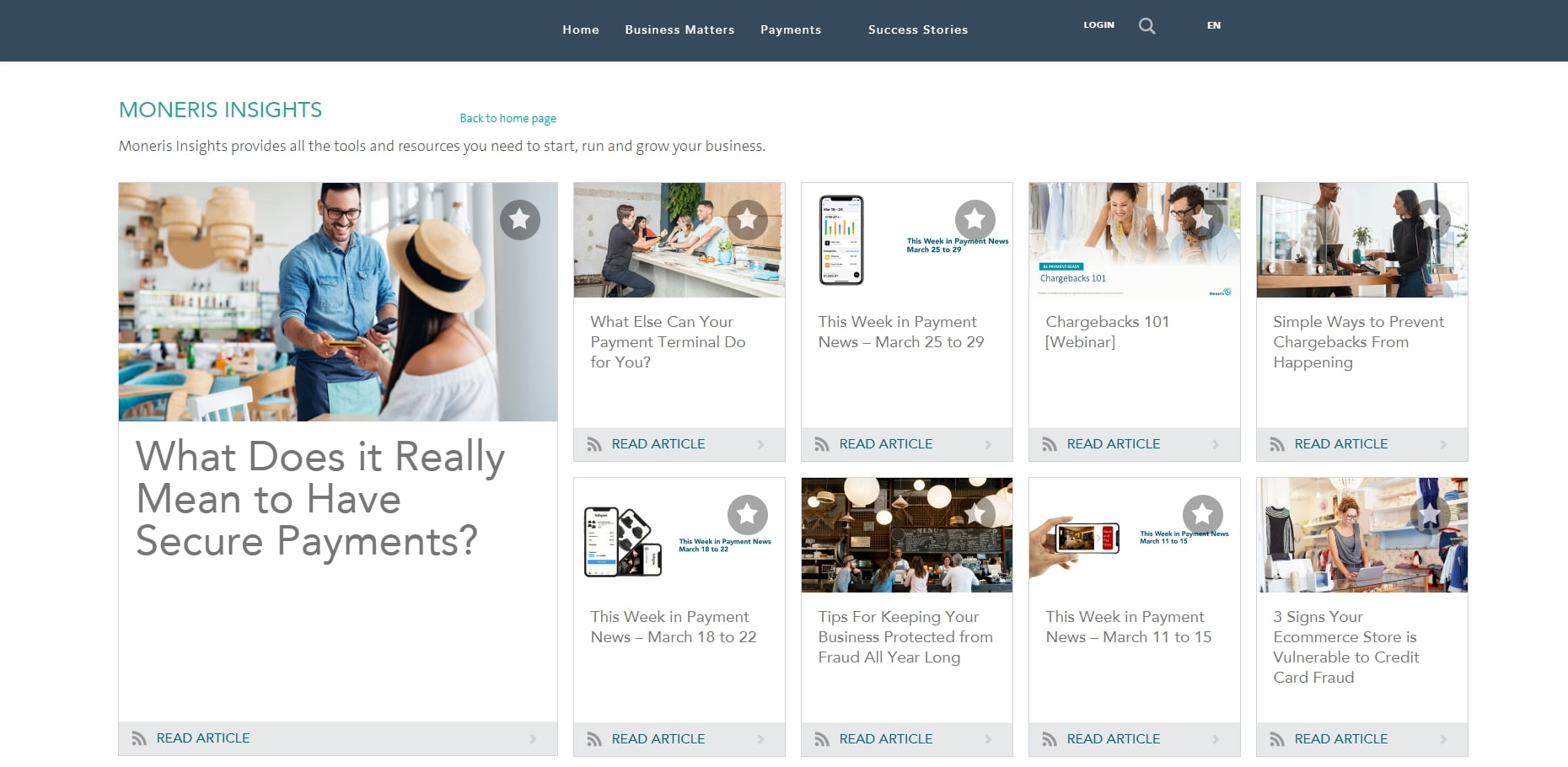Viewport: 1568px width, 767px height.
Task: Click chevron arrow on Ecommerce Store card
Action: (1443, 739)
